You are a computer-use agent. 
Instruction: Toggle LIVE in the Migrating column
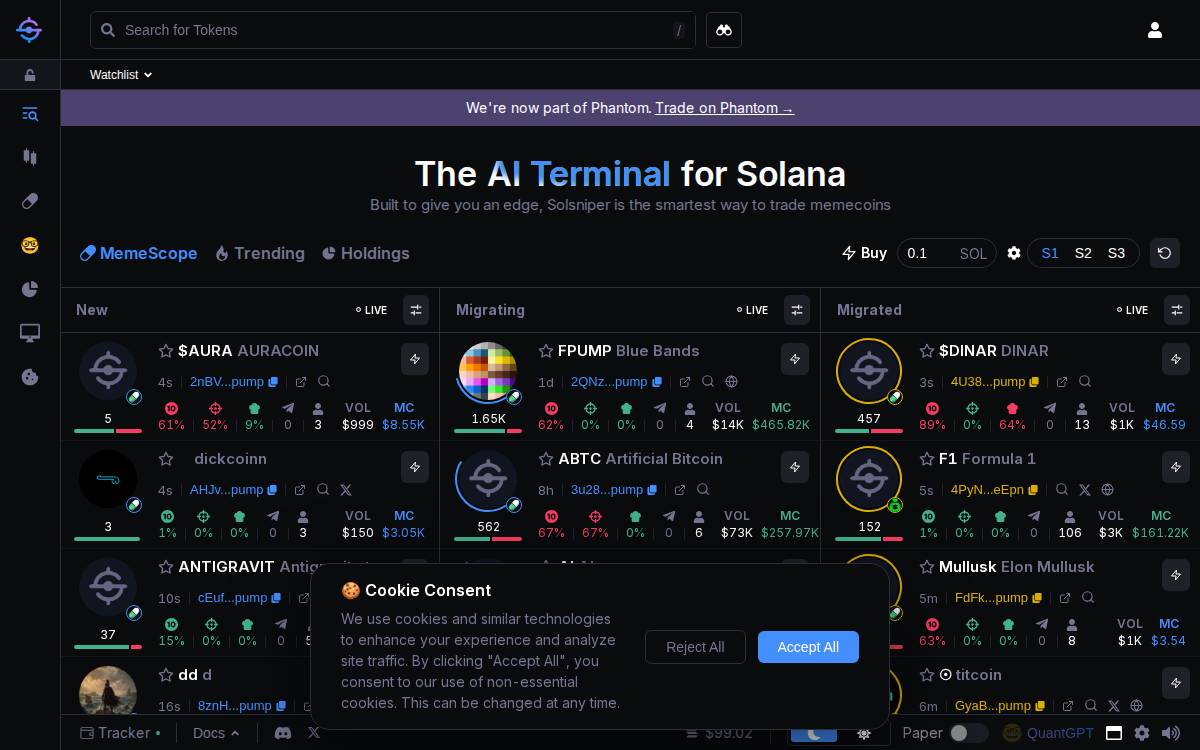pos(752,310)
